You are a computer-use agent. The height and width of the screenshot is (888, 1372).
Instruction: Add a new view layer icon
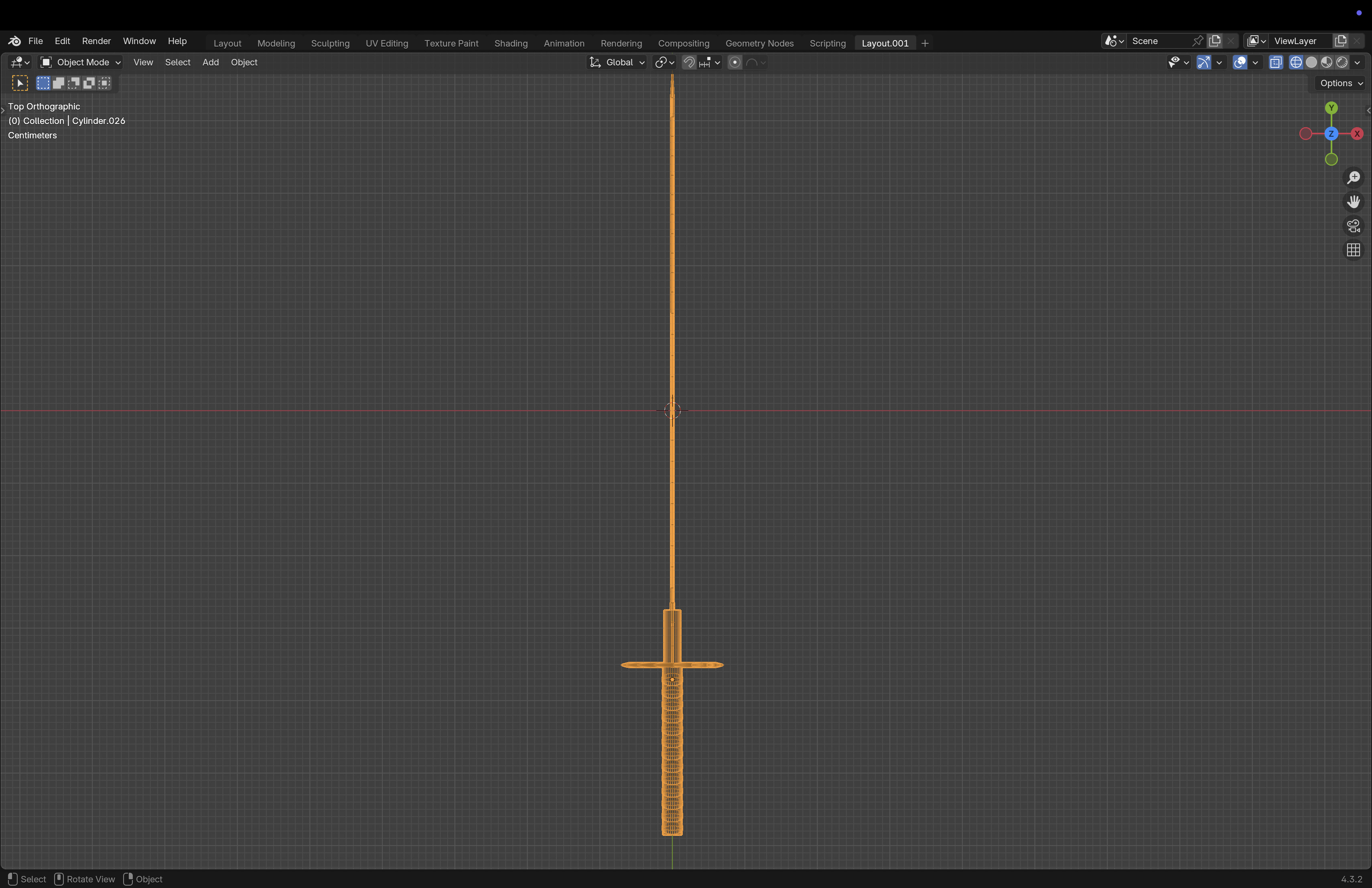click(1340, 41)
